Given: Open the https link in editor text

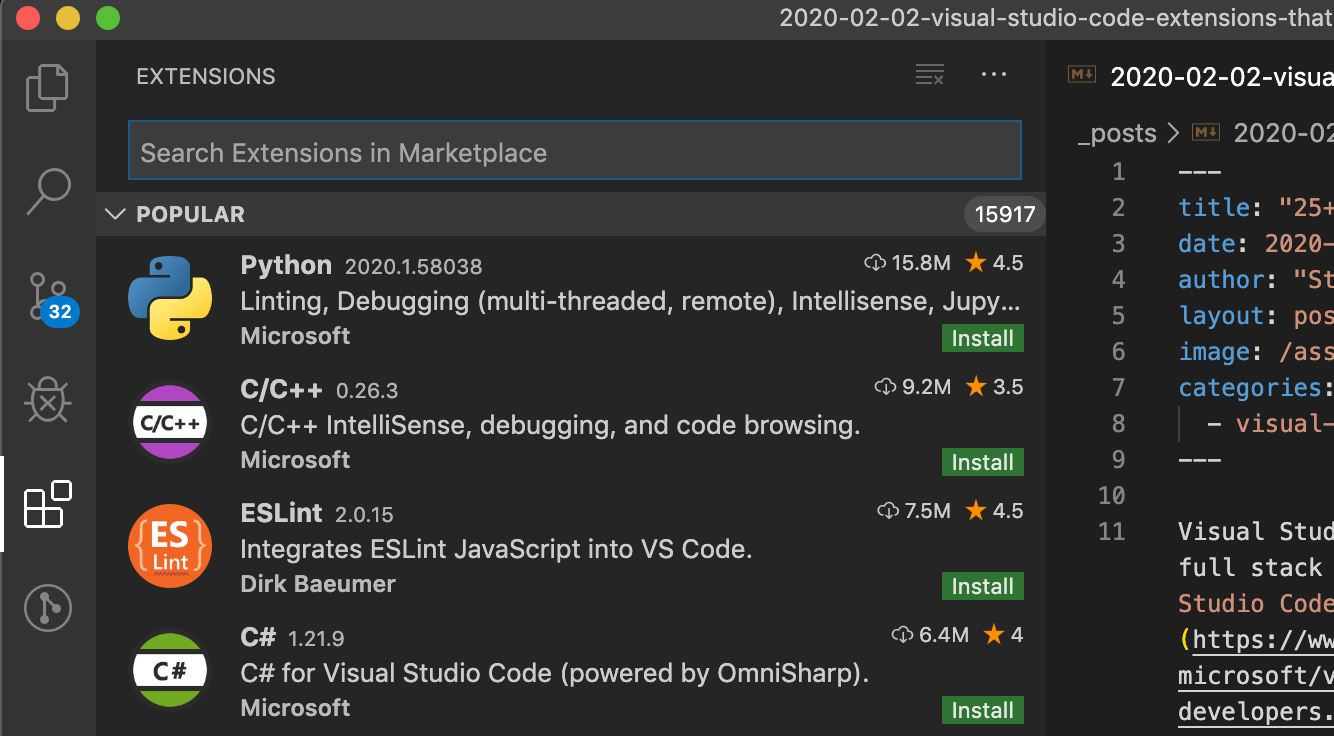Looking at the screenshot, I should 1263,639.
